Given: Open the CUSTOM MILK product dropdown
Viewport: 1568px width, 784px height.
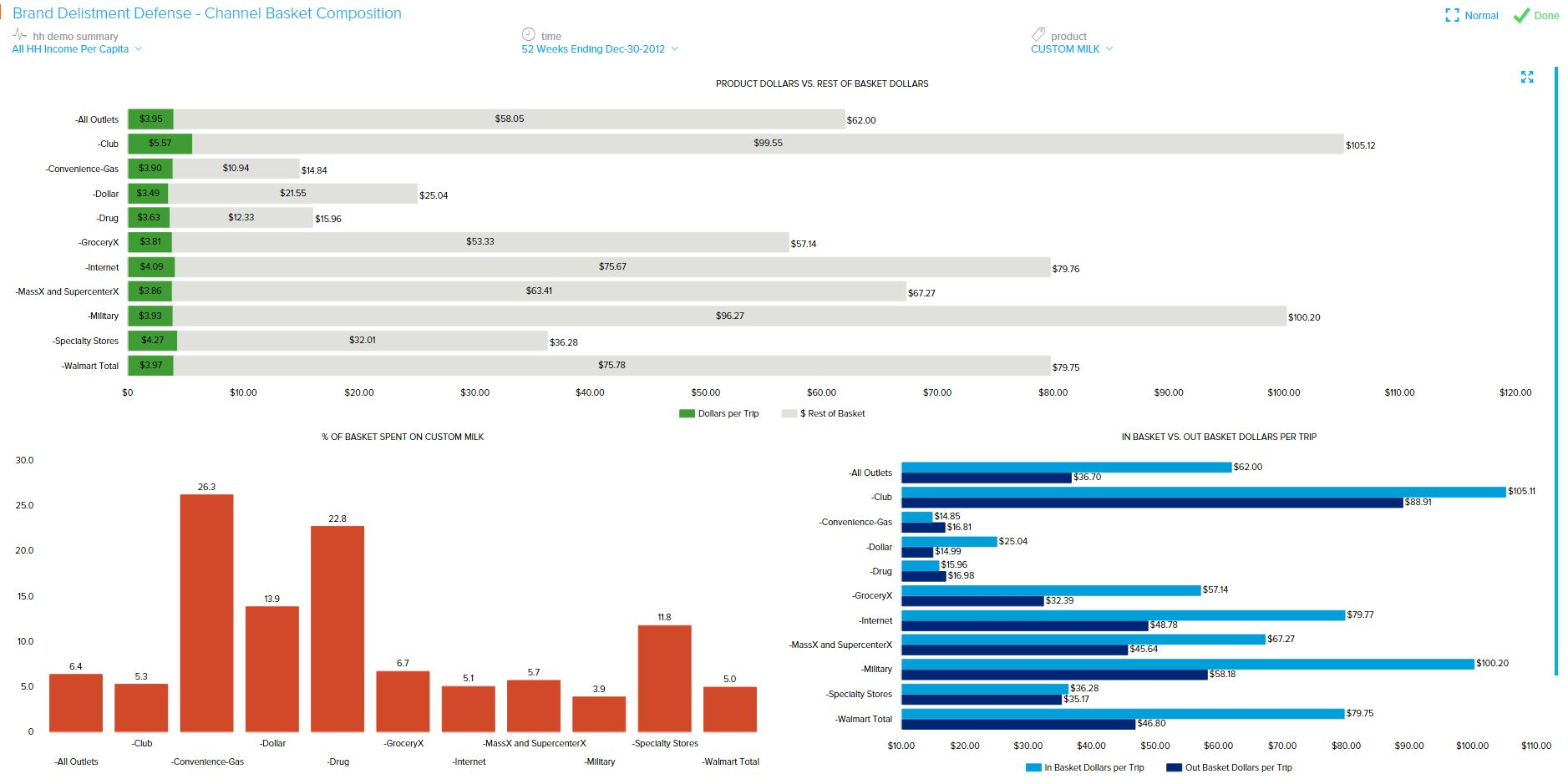Looking at the screenshot, I should click(x=1071, y=49).
